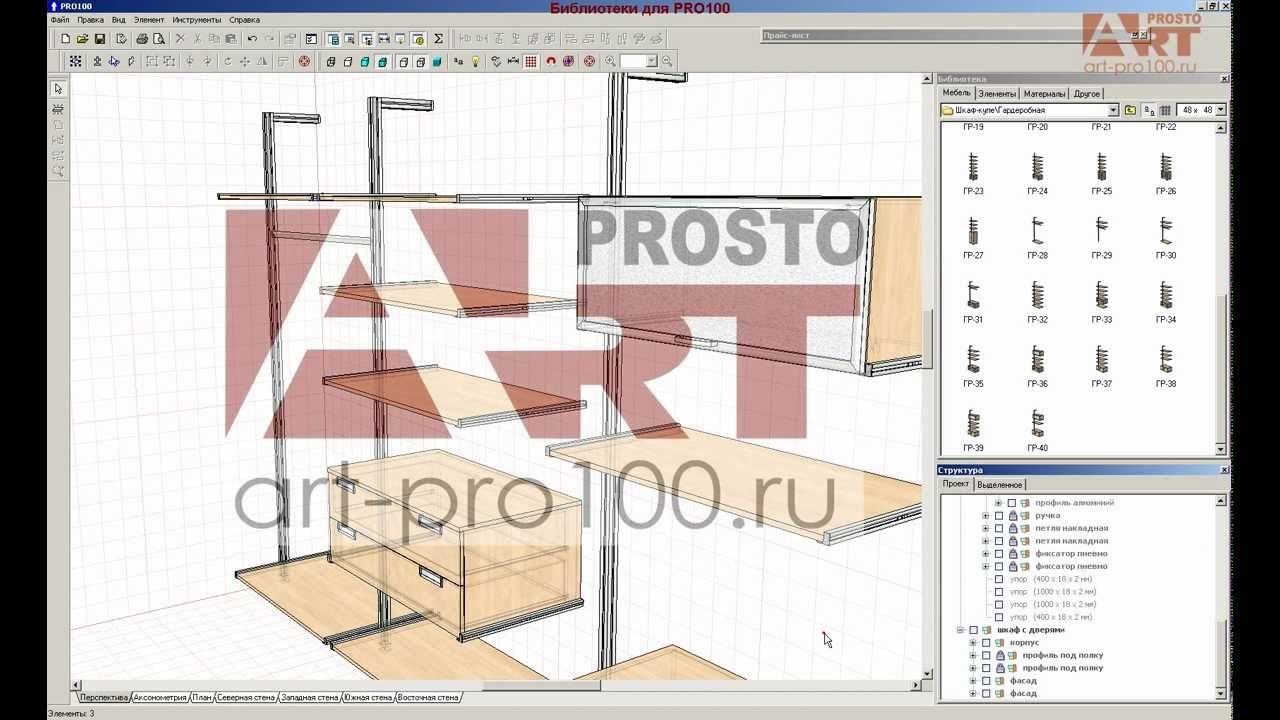The width and height of the screenshot is (1280, 720).
Task: Toggle Textures display mode icon
Action: (383, 61)
